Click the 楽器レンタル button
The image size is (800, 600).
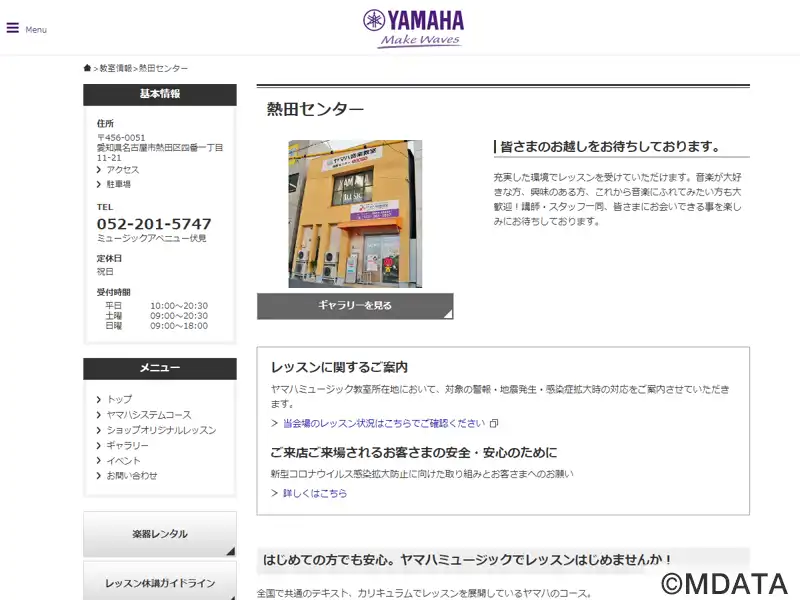click(160, 534)
